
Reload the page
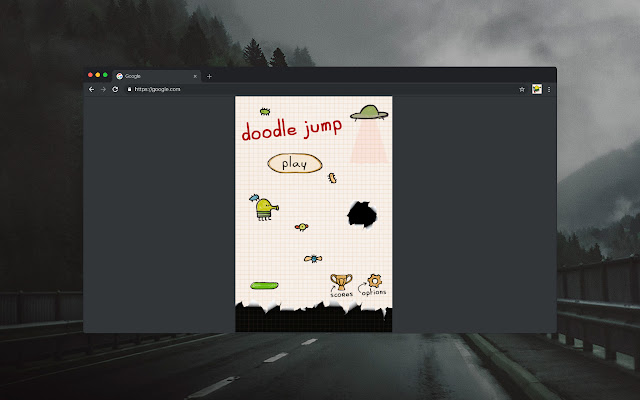pos(115,89)
